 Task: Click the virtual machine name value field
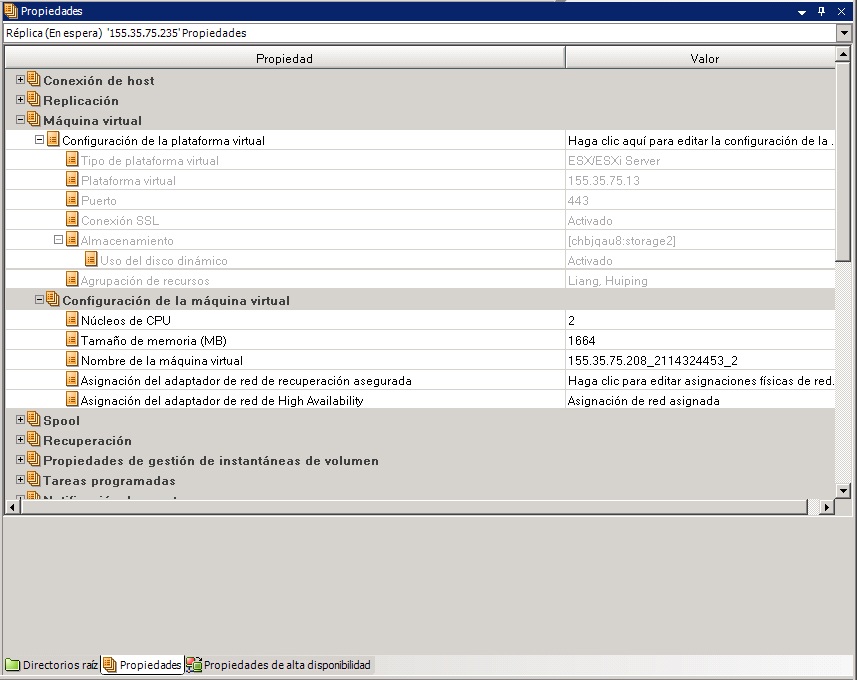click(x=700, y=361)
